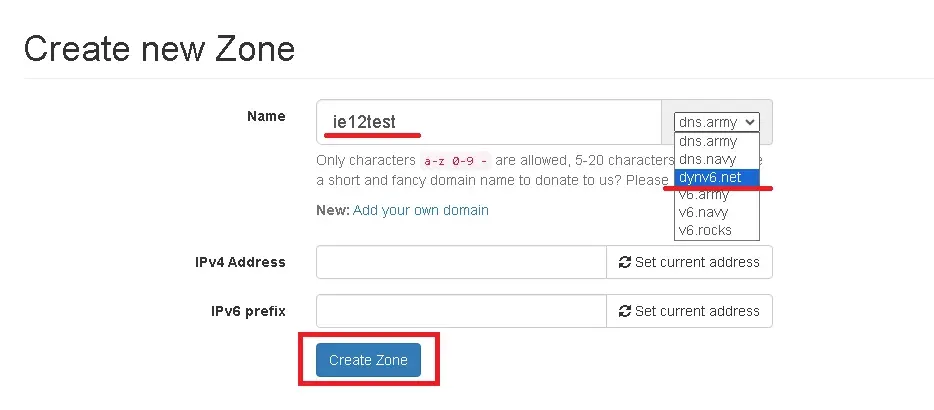The width and height of the screenshot is (934, 410).
Task: Click into the IPv6 prefix text box
Action: [461, 311]
